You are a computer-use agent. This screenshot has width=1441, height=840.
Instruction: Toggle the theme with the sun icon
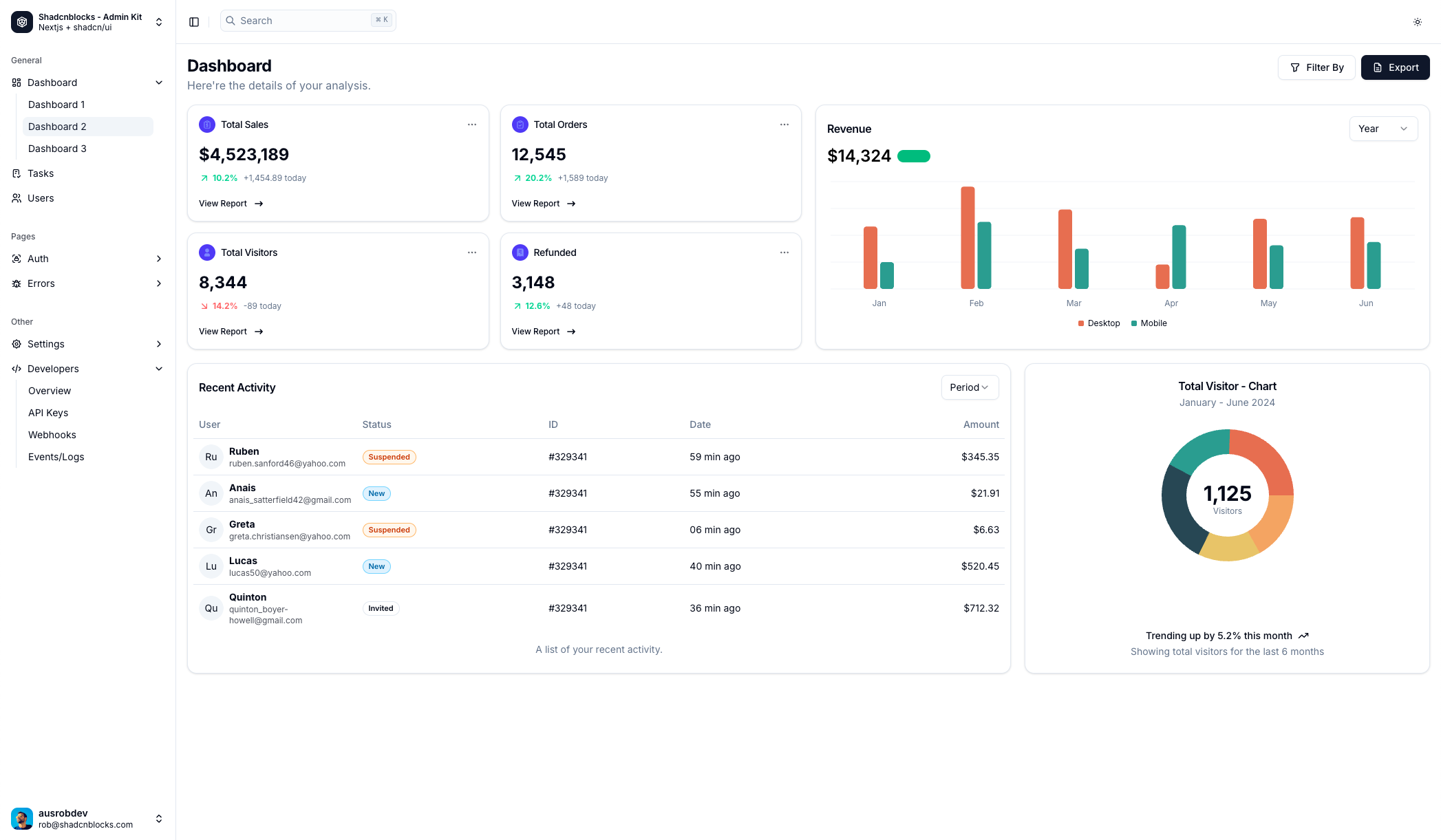pos(1417,22)
